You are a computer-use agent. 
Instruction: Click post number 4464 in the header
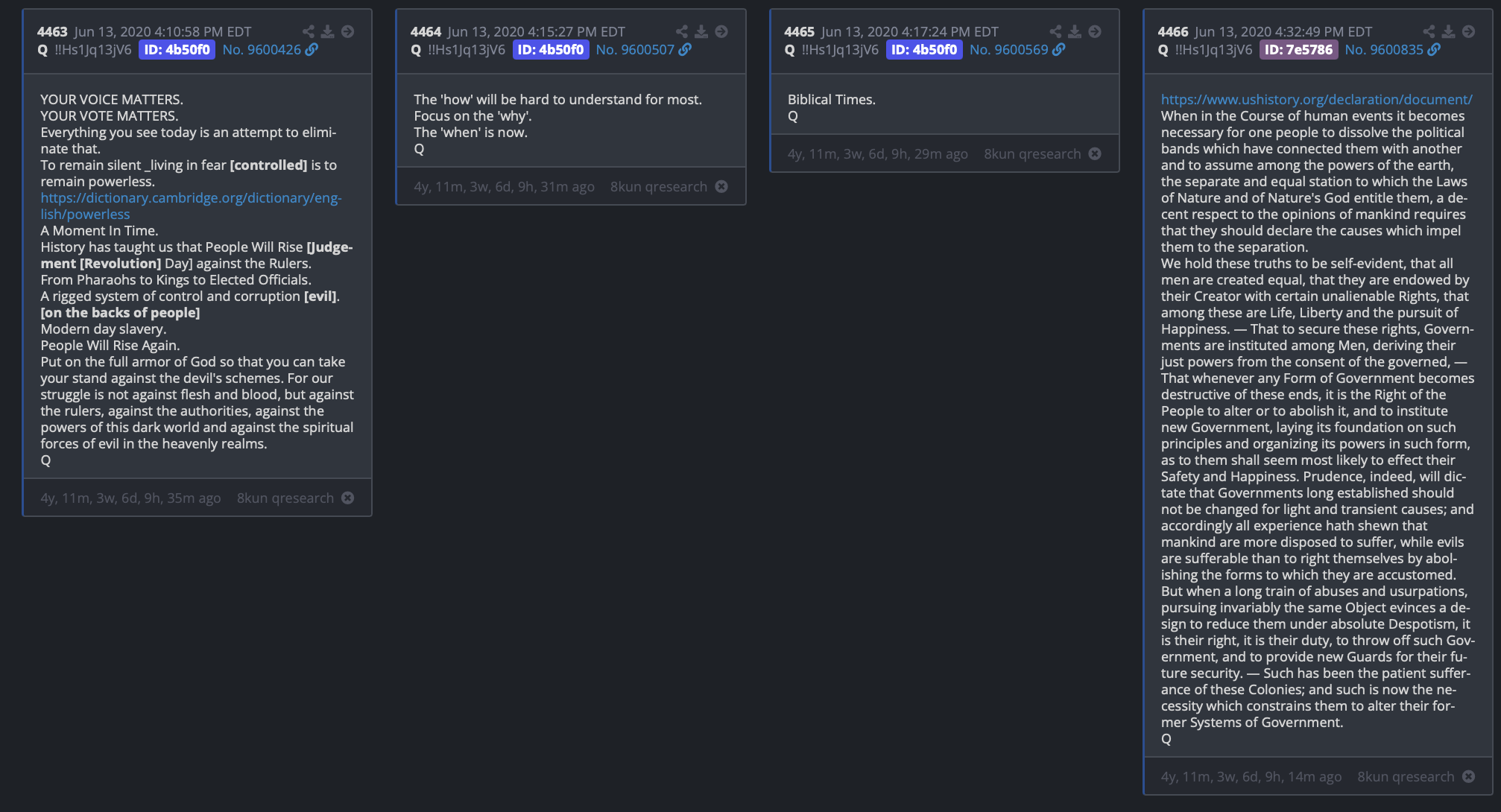(x=426, y=32)
